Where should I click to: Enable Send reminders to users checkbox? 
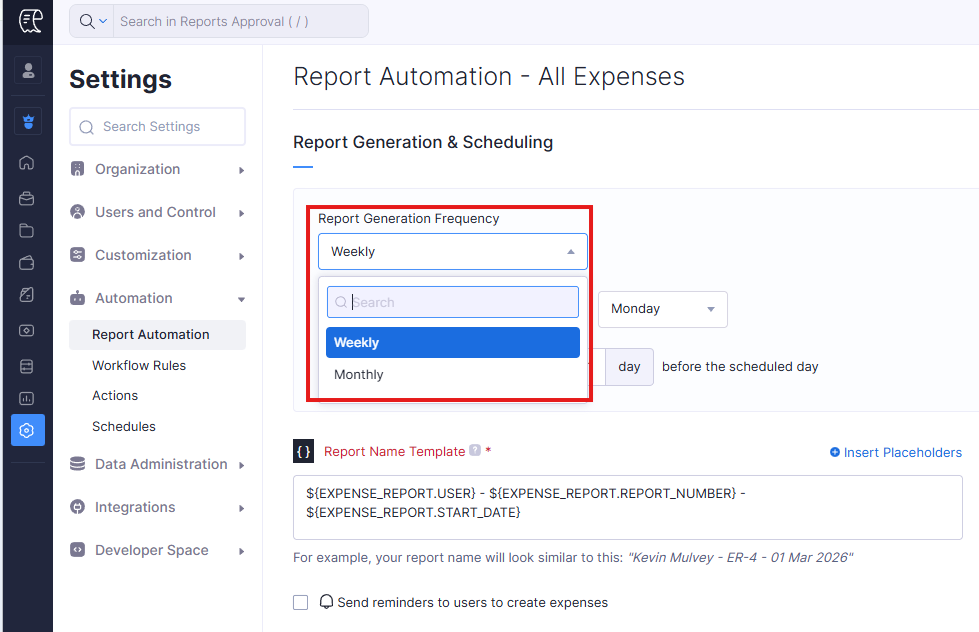pos(301,602)
